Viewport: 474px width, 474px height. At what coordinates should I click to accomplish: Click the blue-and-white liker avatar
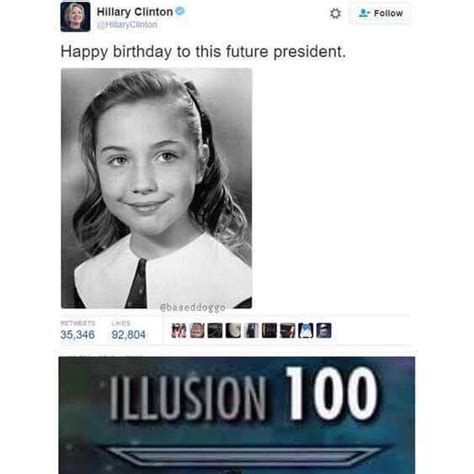pos(306,330)
